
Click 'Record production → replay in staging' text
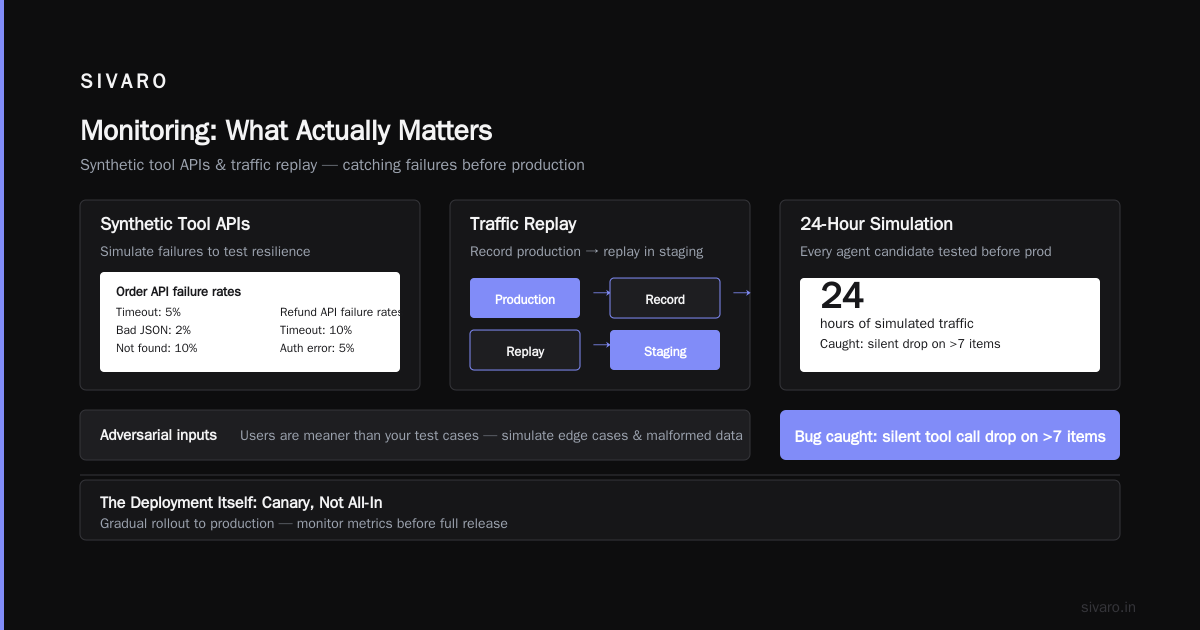pyautogui.click(x=587, y=251)
